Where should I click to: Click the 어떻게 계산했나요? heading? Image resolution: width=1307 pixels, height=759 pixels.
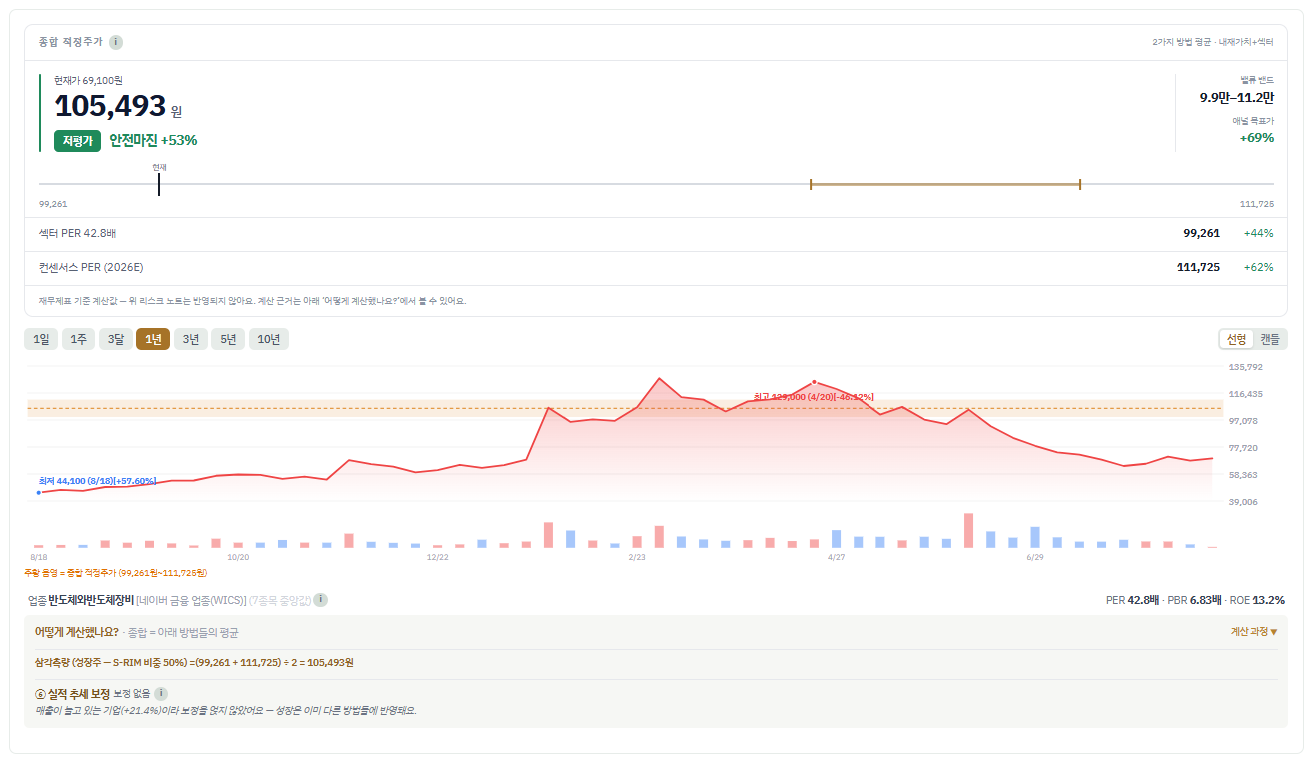(x=77, y=632)
